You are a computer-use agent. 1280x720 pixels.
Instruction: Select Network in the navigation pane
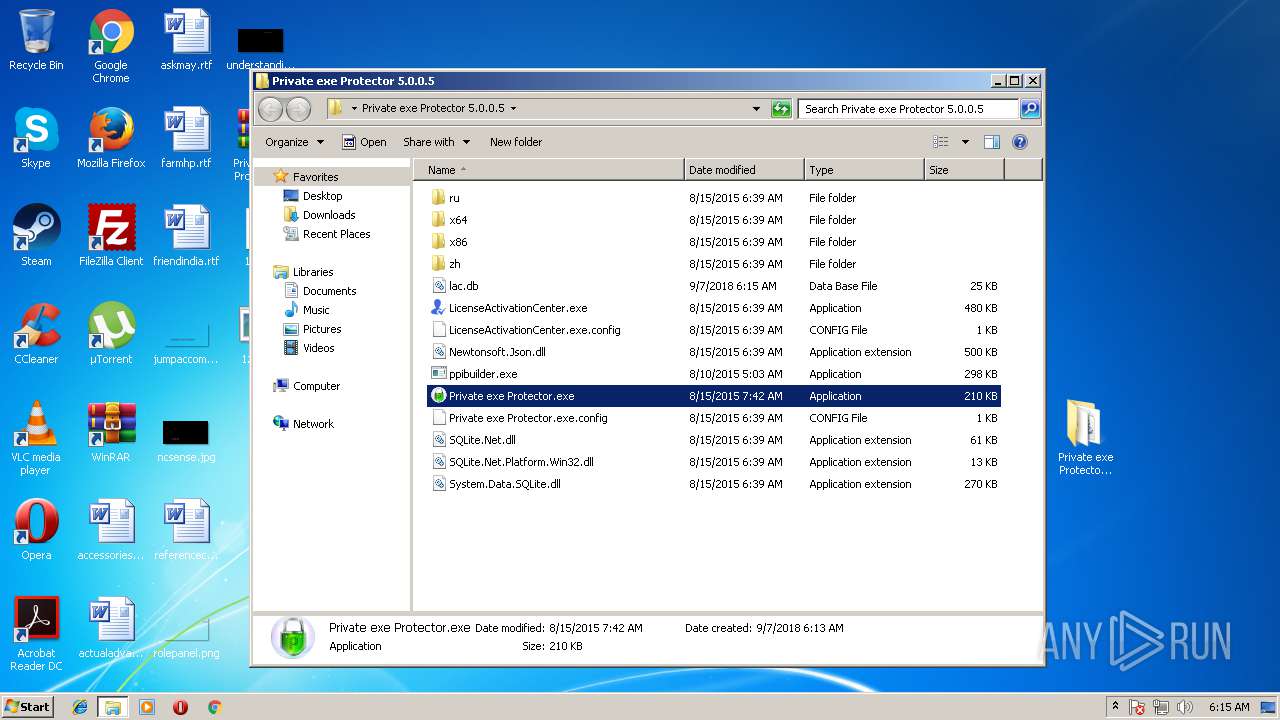(313, 424)
